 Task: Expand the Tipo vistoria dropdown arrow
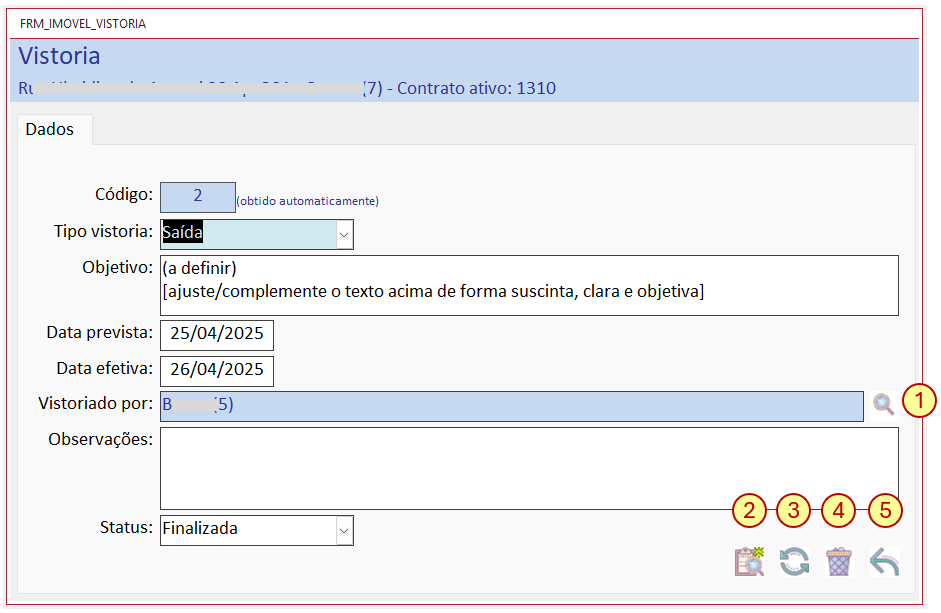coord(344,235)
